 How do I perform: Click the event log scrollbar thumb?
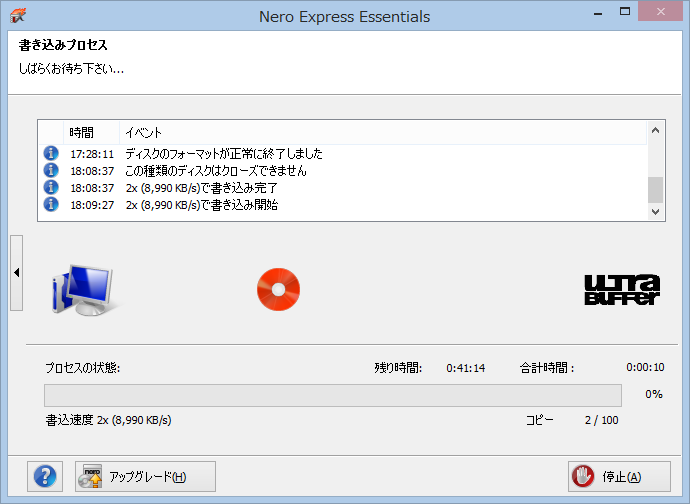[x=655, y=190]
